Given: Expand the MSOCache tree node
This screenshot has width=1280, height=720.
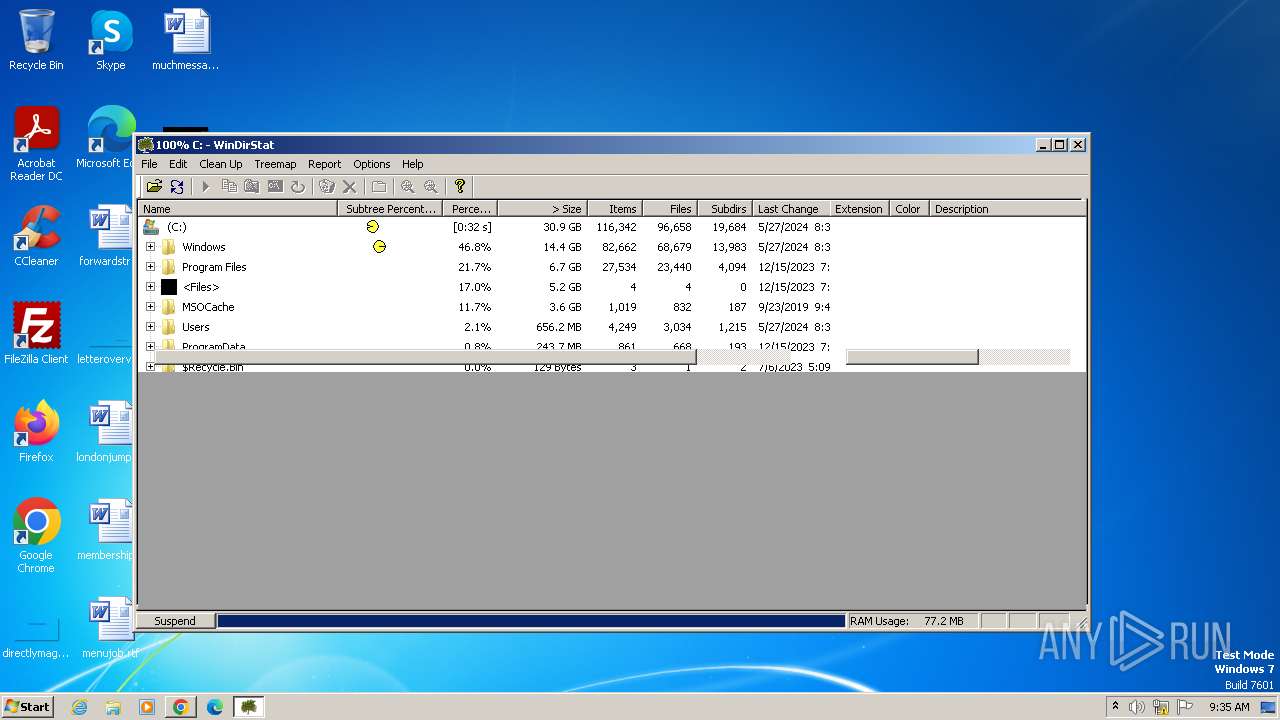Looking at the screenshot, I should point(150,307).
